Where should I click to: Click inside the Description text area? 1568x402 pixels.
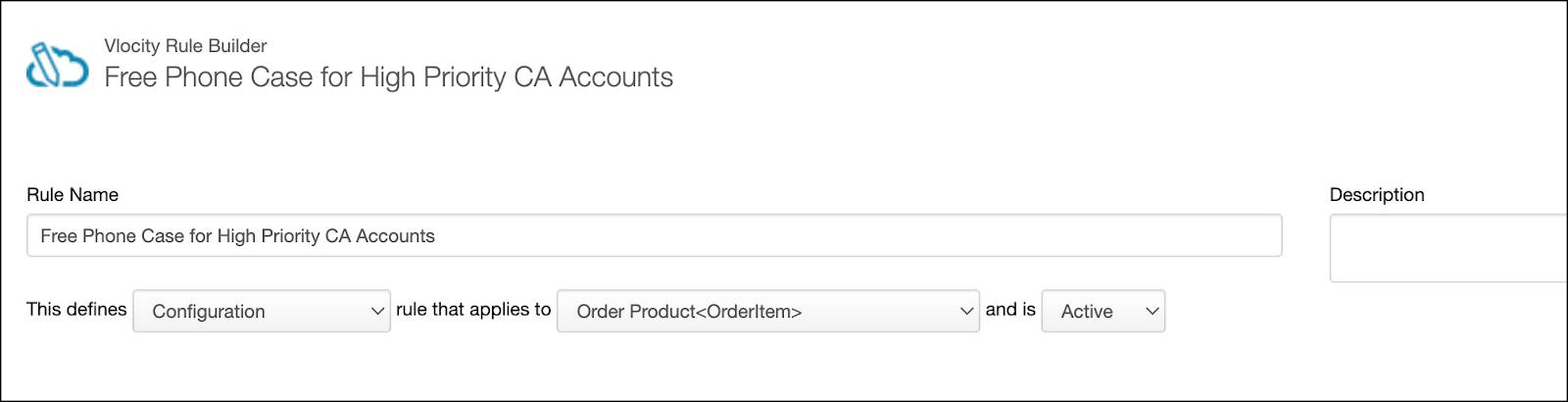[x=1449, y=249]
